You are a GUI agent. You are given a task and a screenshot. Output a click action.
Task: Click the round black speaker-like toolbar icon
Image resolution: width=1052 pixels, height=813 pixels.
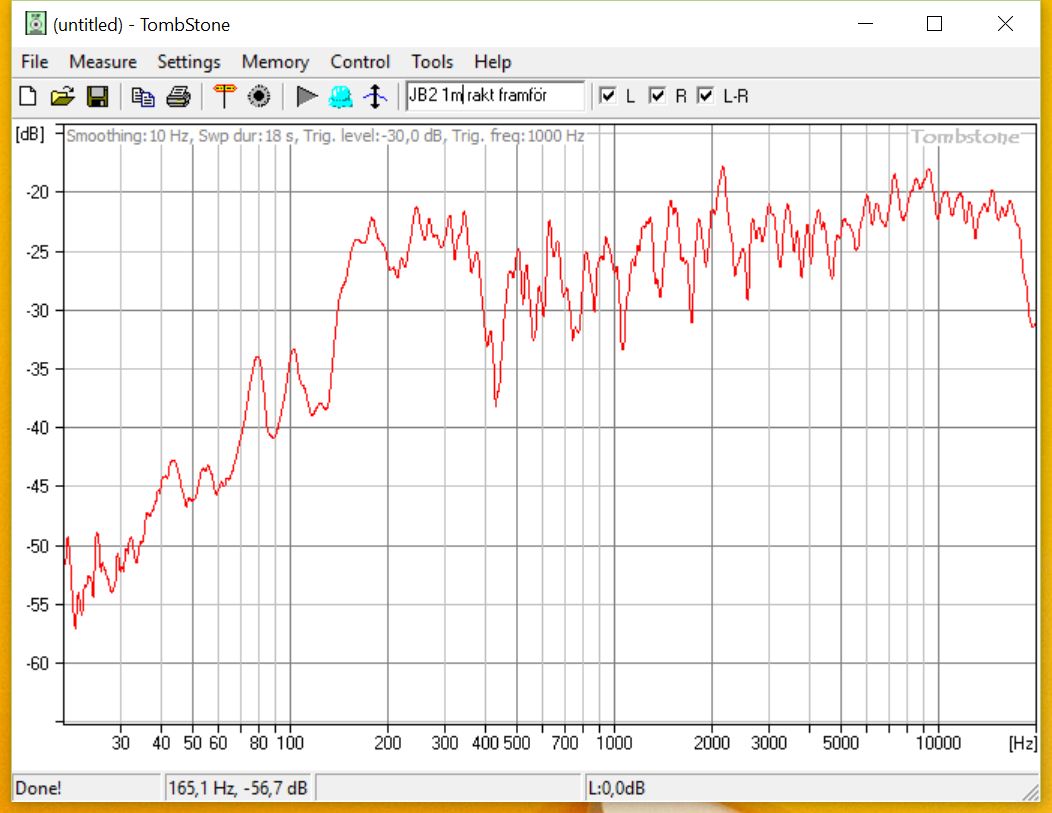259,97
